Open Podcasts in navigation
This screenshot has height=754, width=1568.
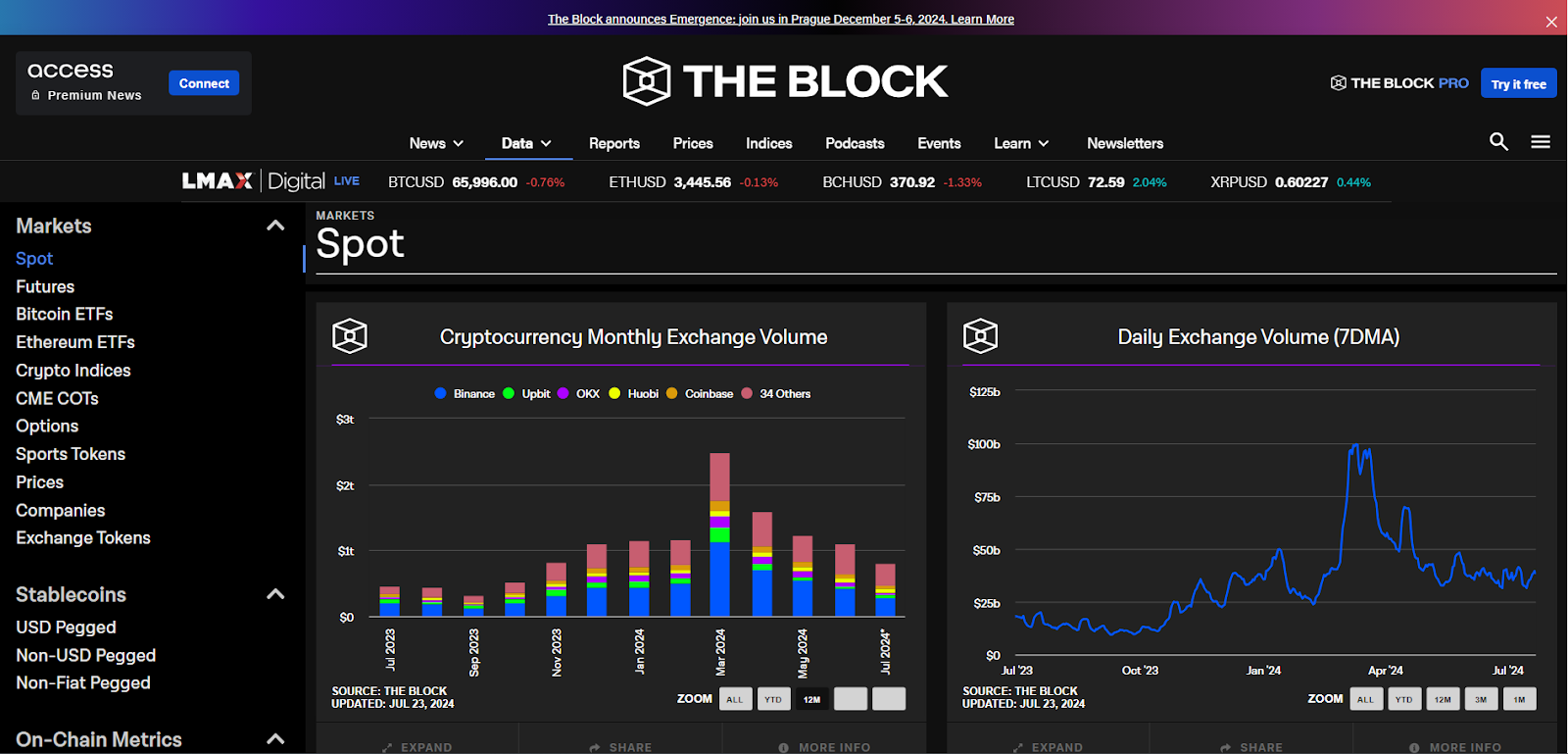(855, 143)
